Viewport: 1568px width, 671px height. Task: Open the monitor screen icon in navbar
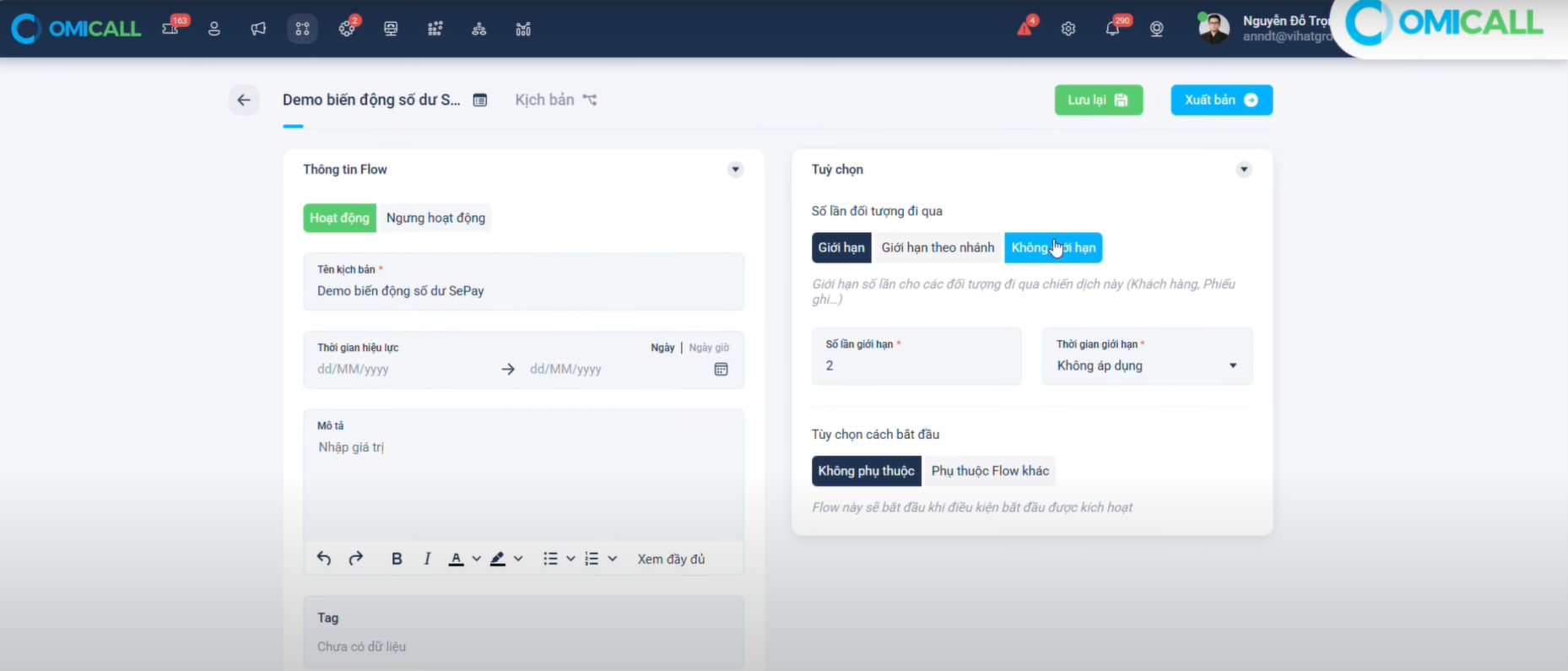[391, 29]
